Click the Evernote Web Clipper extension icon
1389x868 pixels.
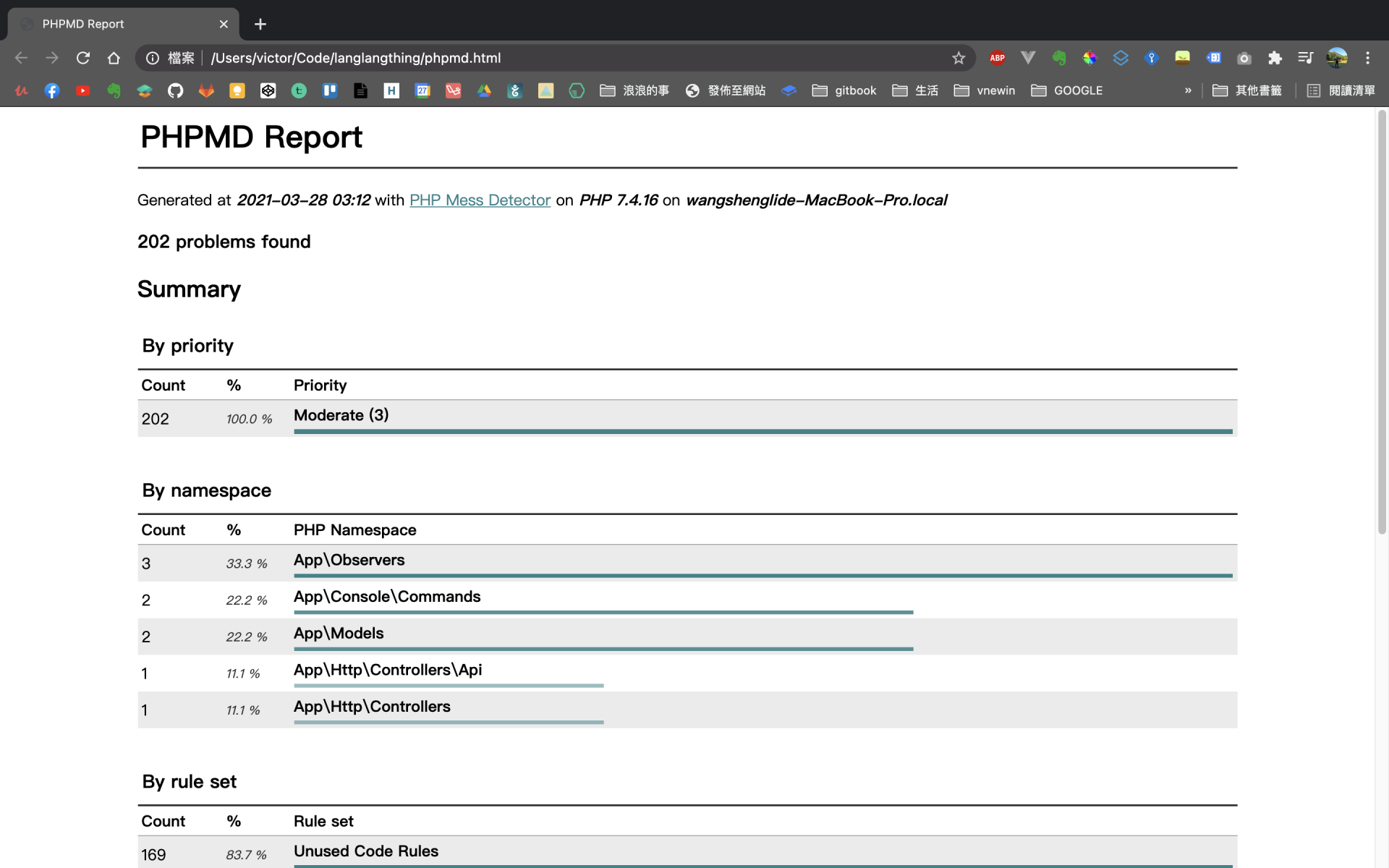point(1059,58)
